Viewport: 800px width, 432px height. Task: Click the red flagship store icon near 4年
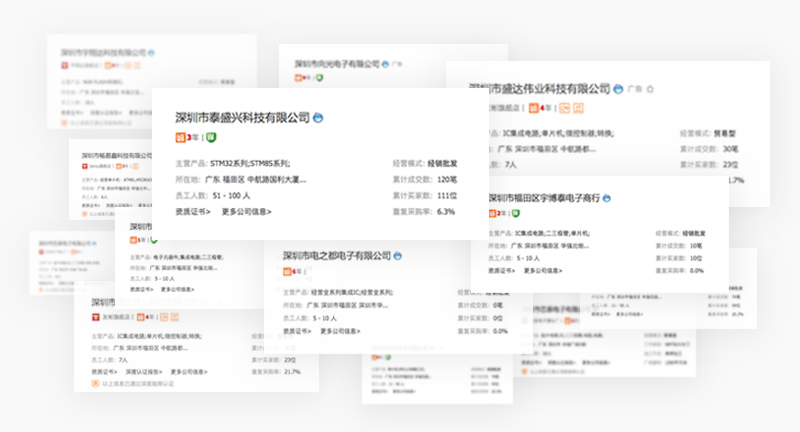click(95, 317)
